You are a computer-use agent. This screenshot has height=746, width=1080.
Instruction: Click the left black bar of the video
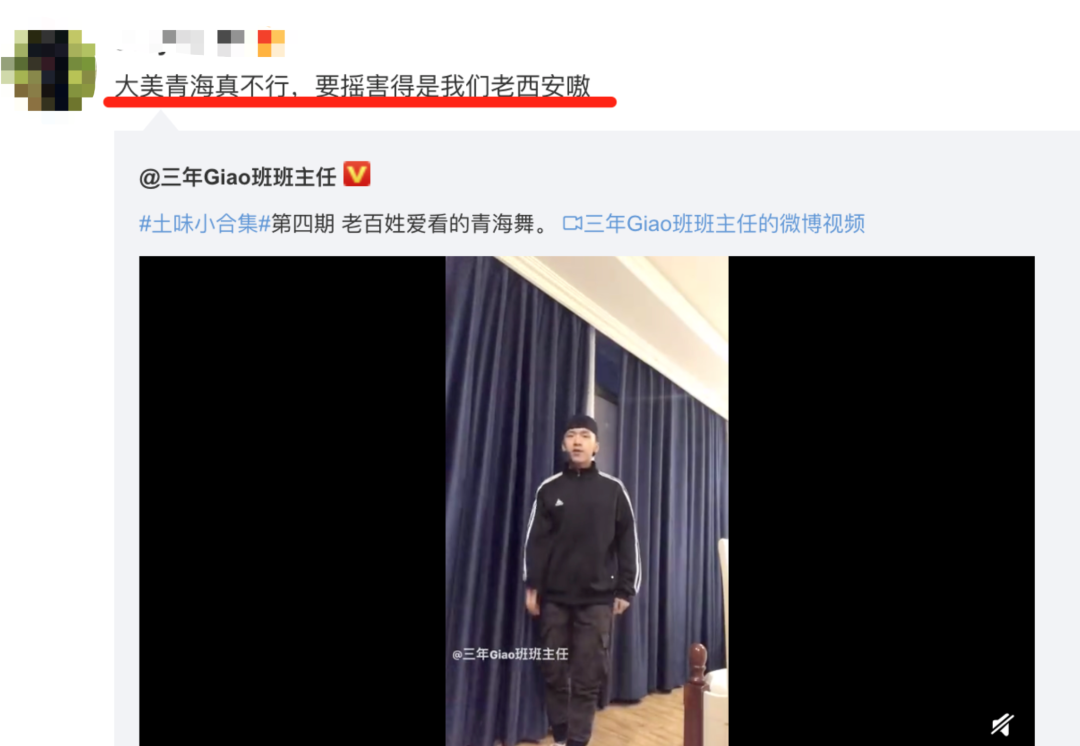pos(292,501)
